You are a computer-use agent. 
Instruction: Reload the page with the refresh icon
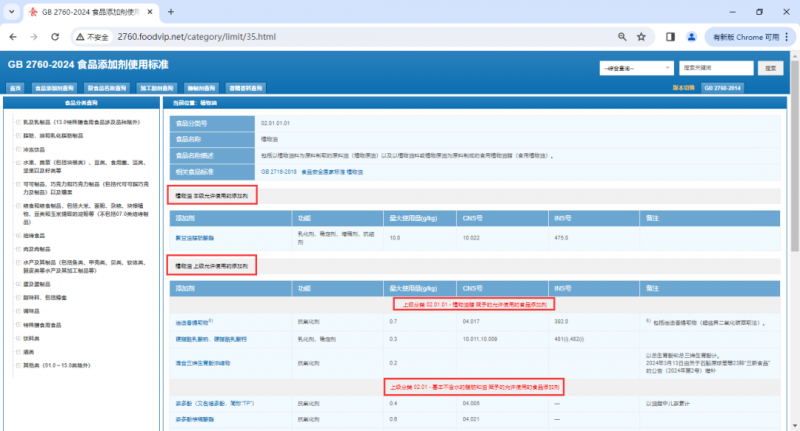[x=58, y=36]
